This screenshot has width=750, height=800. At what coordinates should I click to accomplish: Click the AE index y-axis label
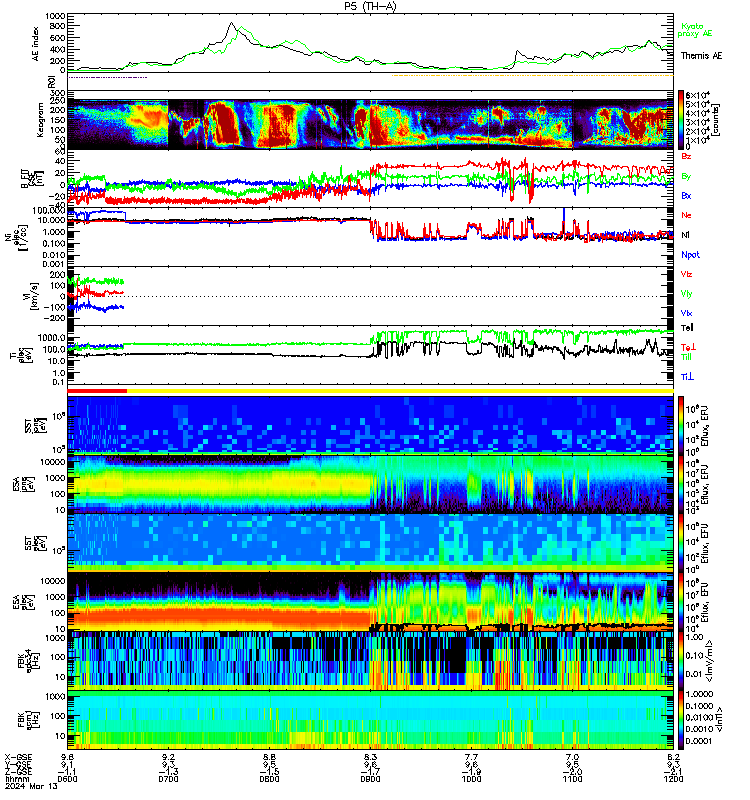pos(36,43)
